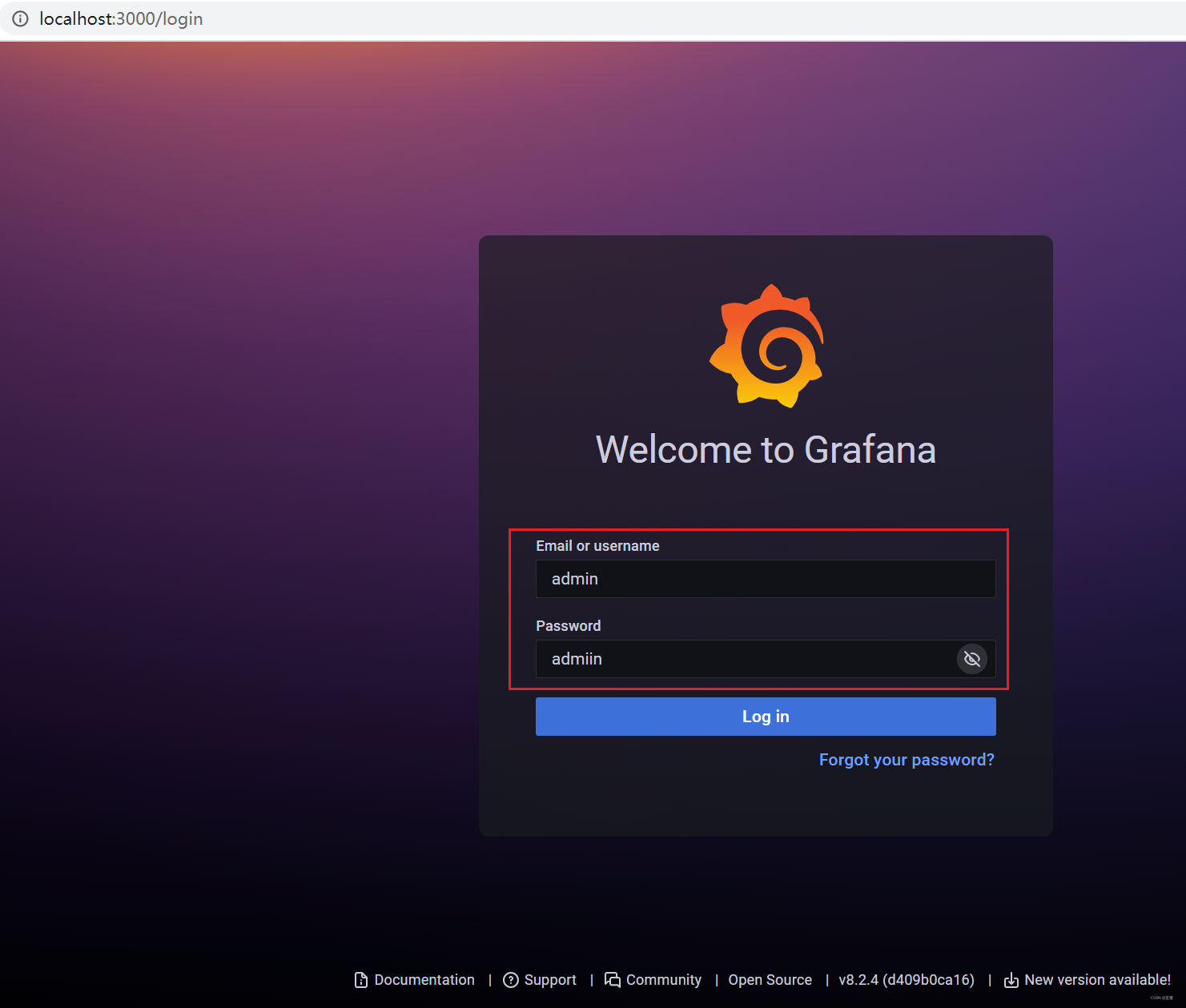Open Forgot your password link
1186x1008 pixels.
pyautogui.click(x=907, y=760)
